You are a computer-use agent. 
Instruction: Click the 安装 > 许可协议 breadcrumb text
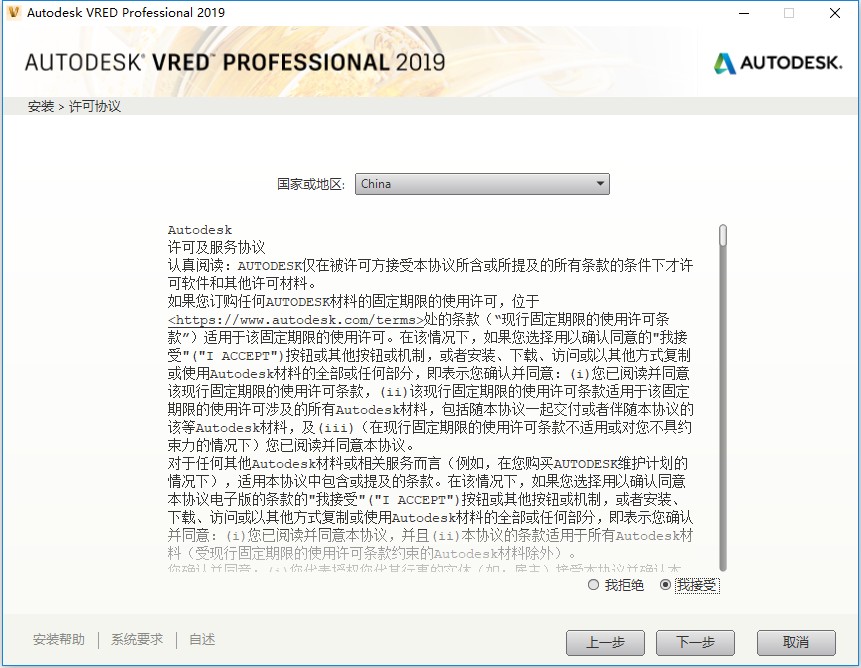pyautogui.click(x=74, y=106)
